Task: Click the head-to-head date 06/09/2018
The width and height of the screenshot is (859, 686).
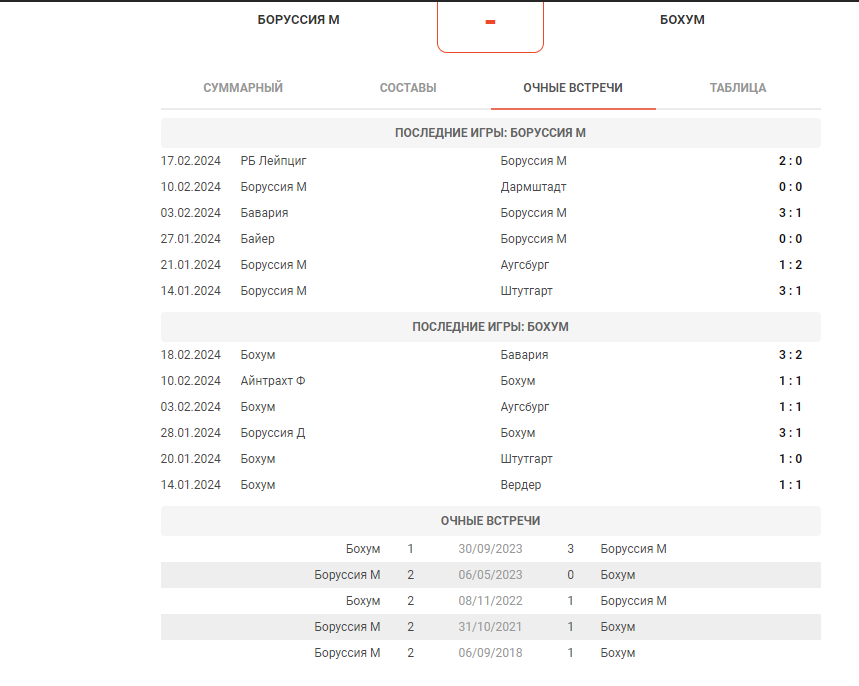Action: (x=490, y=653)
